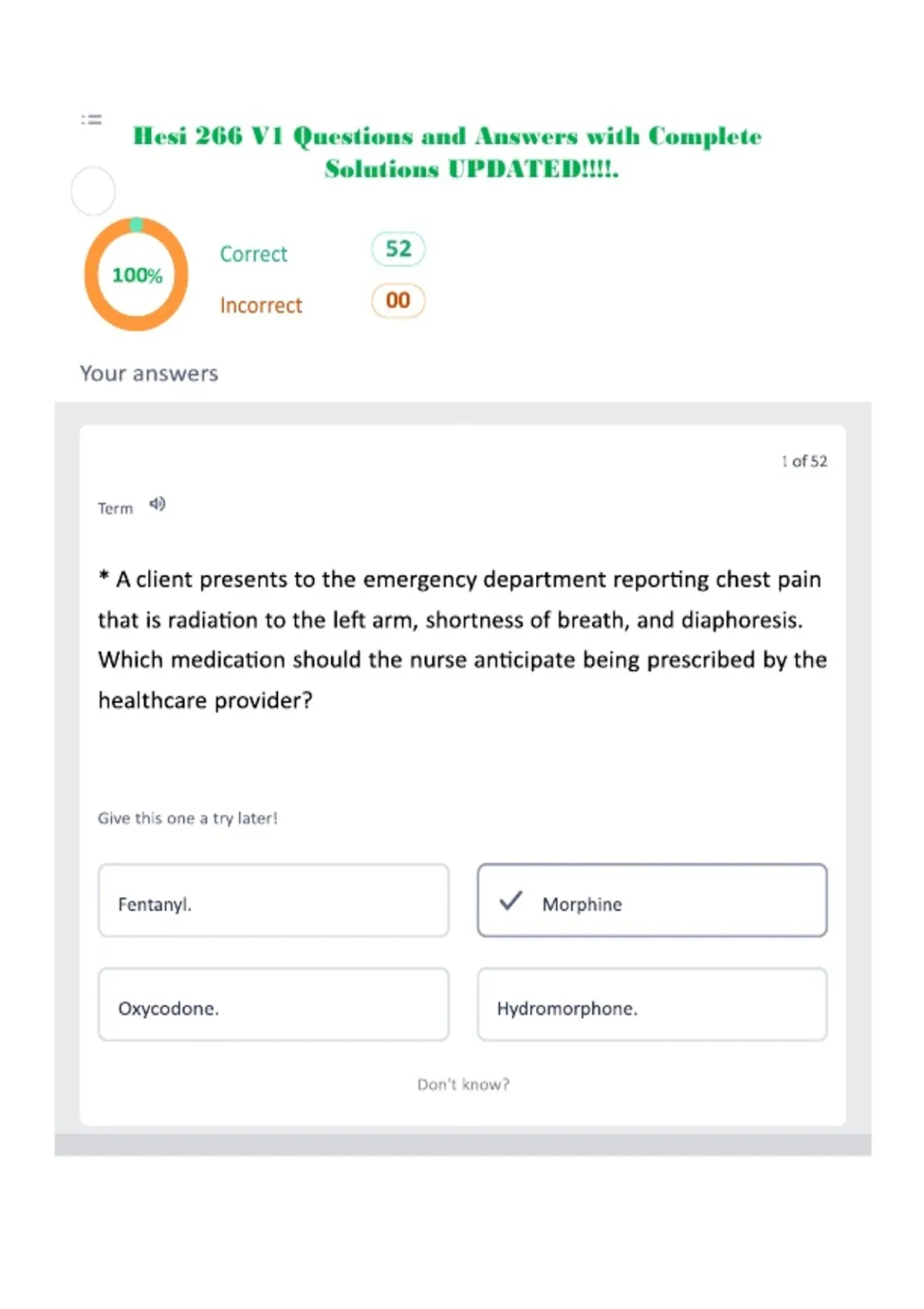Click the Term label

115,508
